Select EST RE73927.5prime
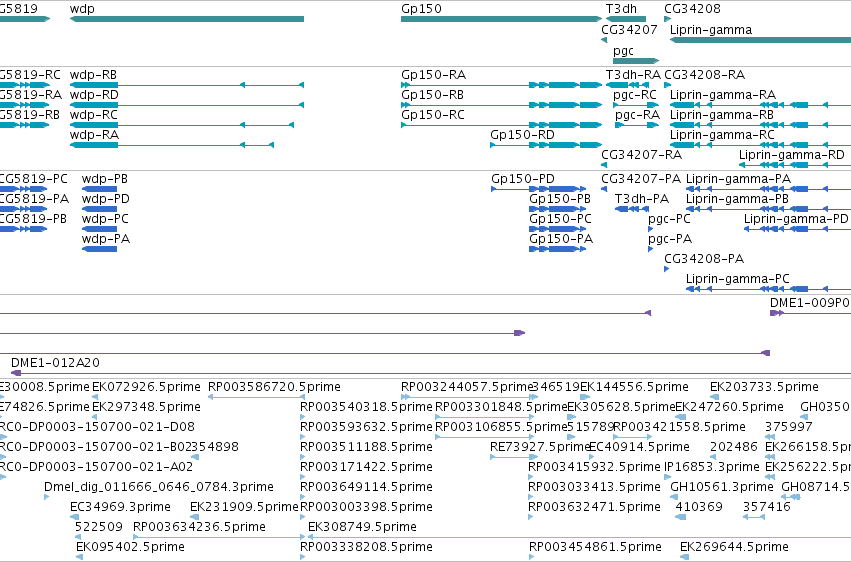This screenshot has width=851, height=562. 514,457
